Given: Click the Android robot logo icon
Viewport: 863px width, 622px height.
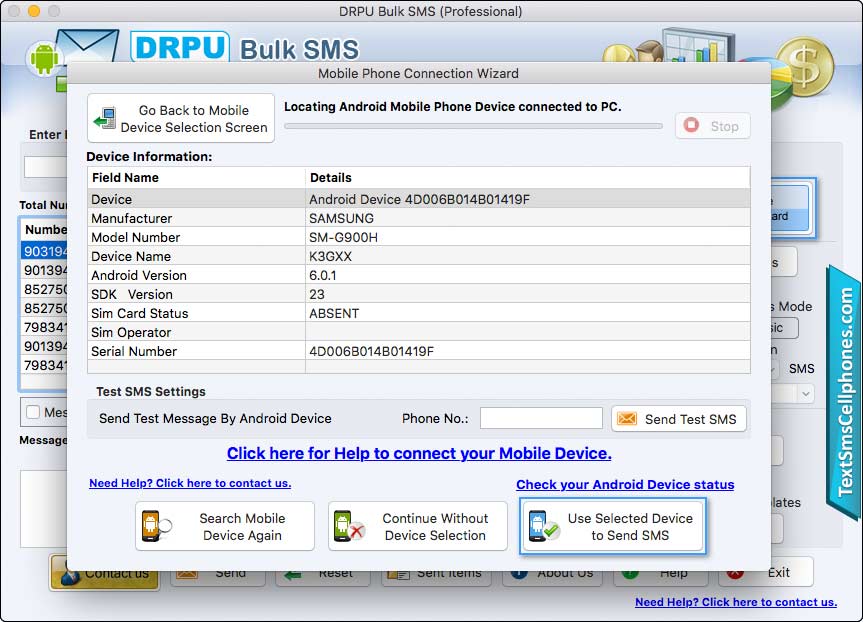Looking at the screenshot, I should (45, 58).
